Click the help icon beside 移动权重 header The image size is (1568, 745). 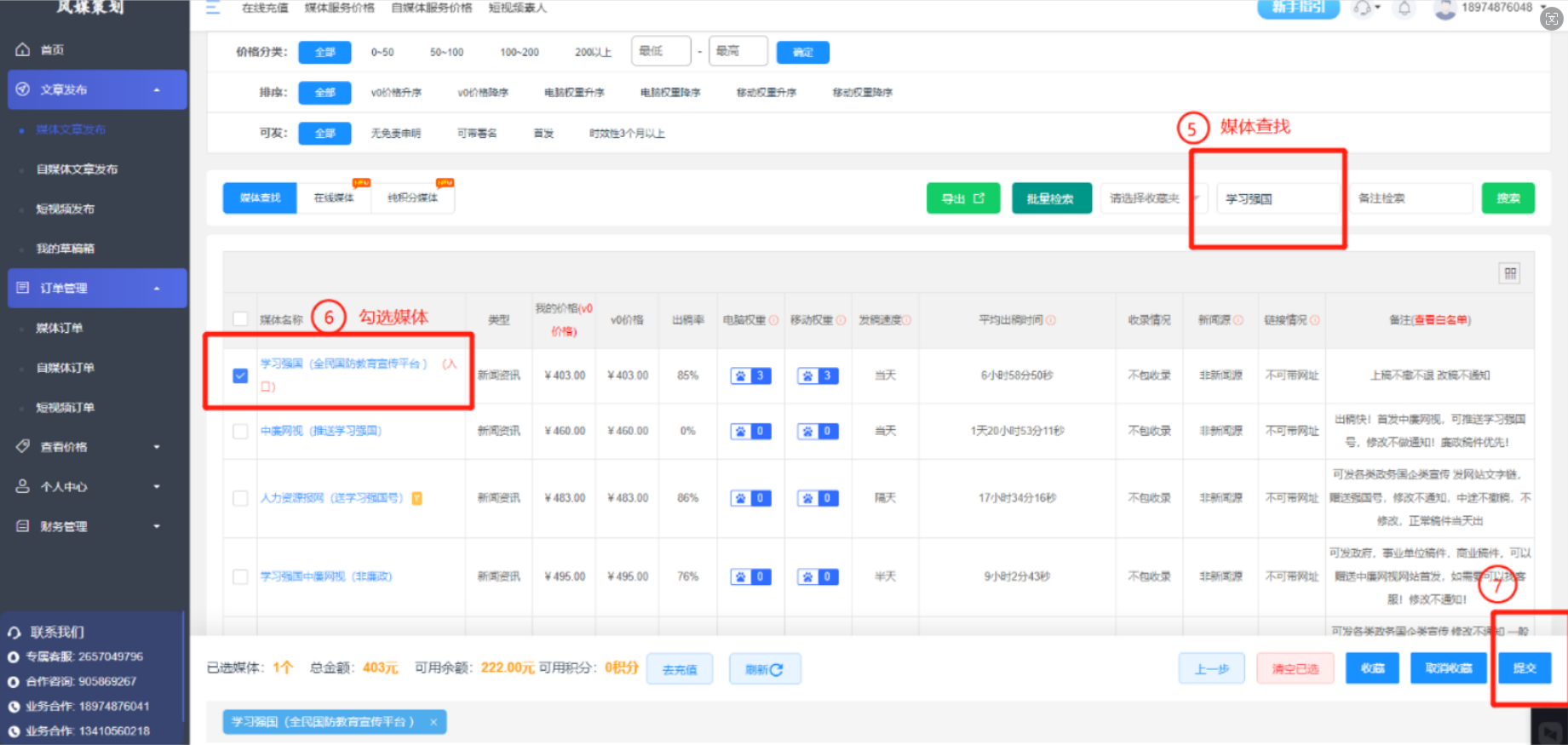click(x=841, y=320)
